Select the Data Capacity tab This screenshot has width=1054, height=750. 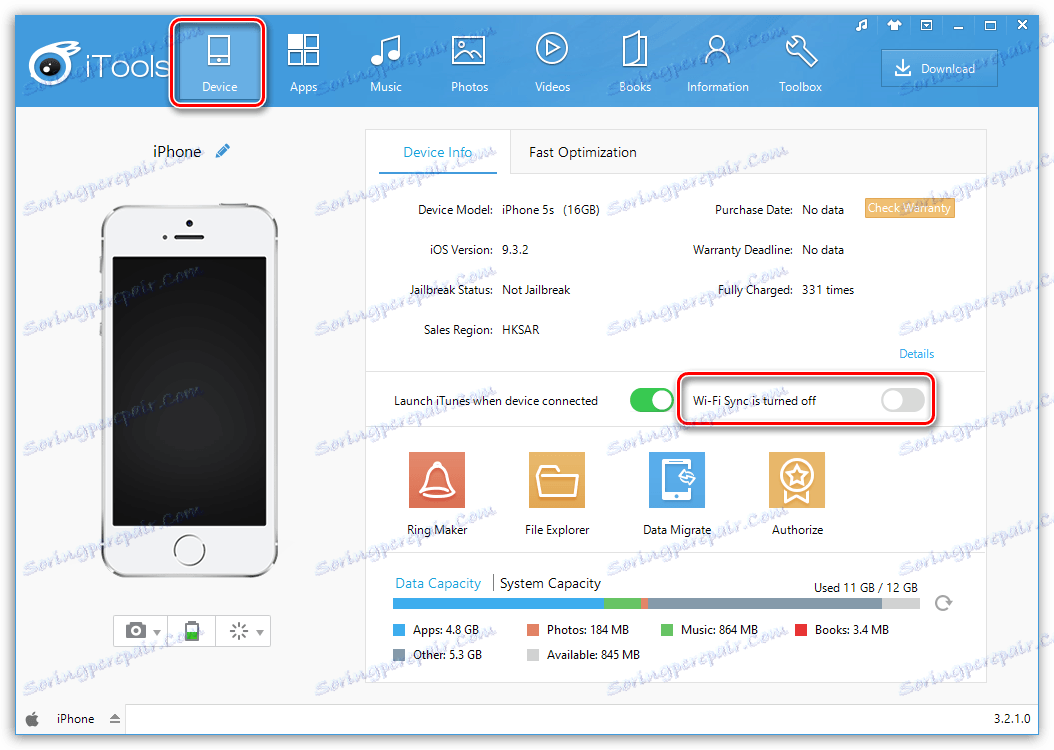click(x=438, y=583)
